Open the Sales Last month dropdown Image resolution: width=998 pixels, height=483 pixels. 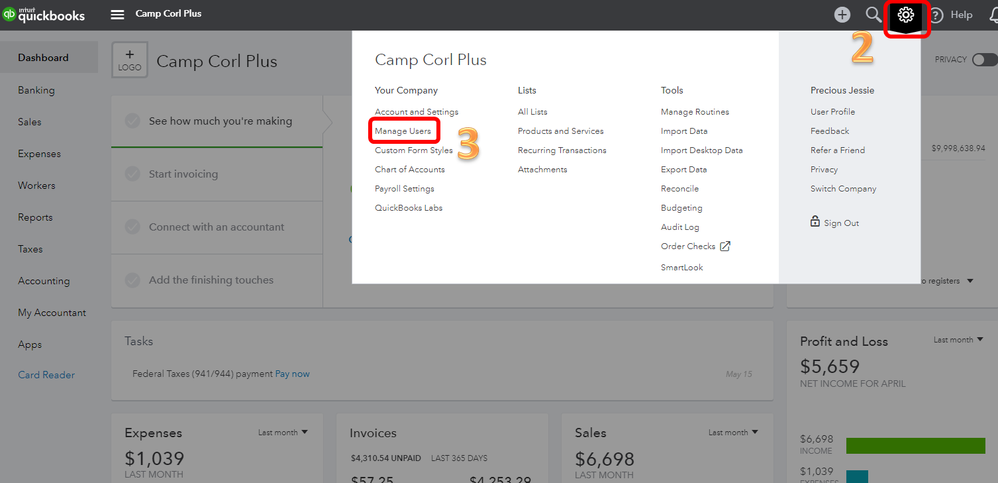(x=733, y=432)
